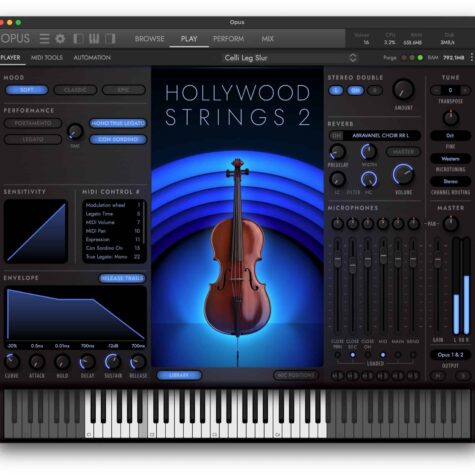Switch to the Play tab
This screenshot has width=475, height=475.
[x=189, y=39]
